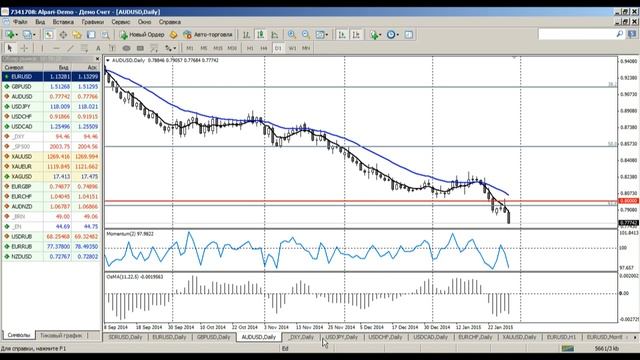Select the vertical line drawing tool

(x=42, y=48)
